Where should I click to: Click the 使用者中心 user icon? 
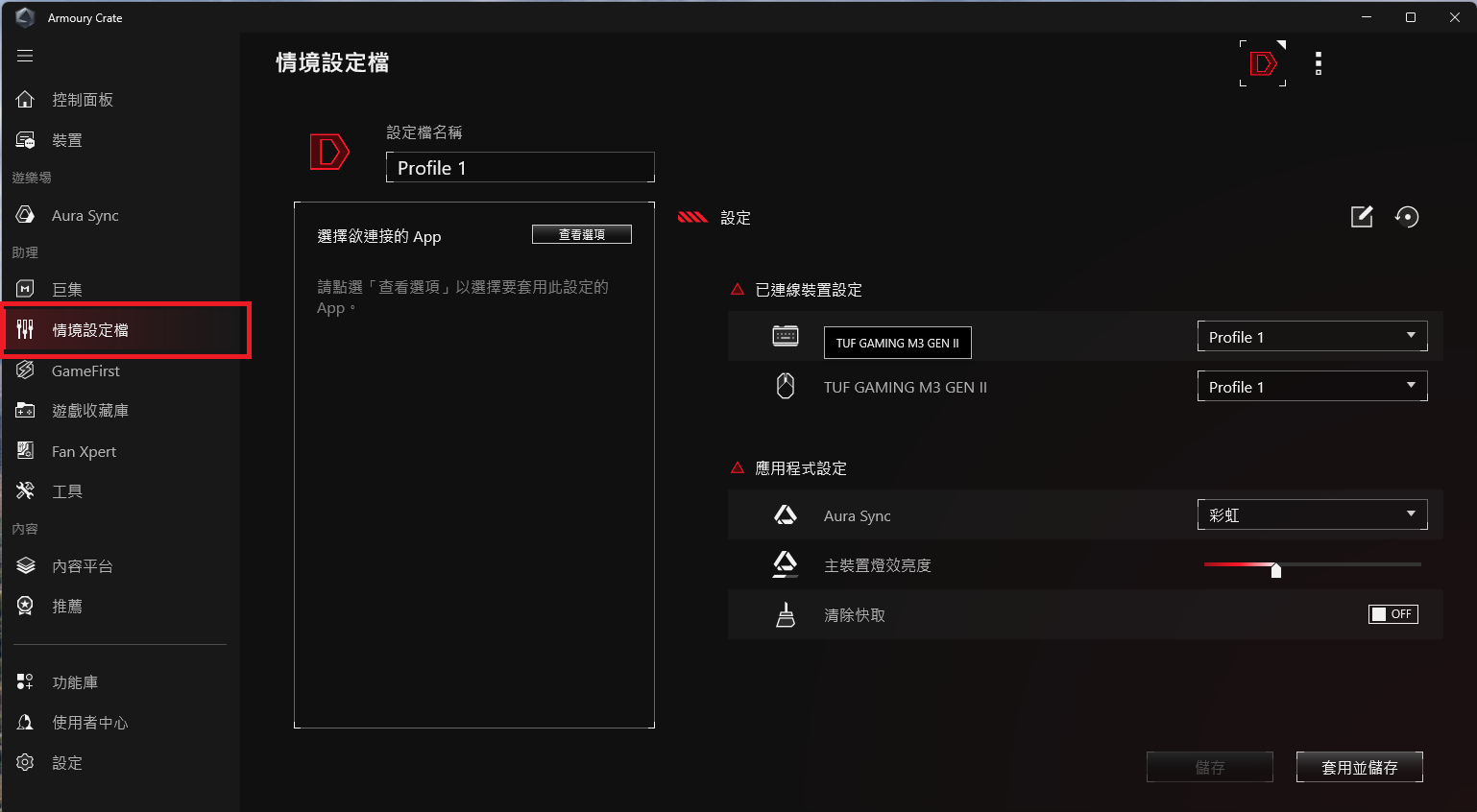[x=25, y=723]
